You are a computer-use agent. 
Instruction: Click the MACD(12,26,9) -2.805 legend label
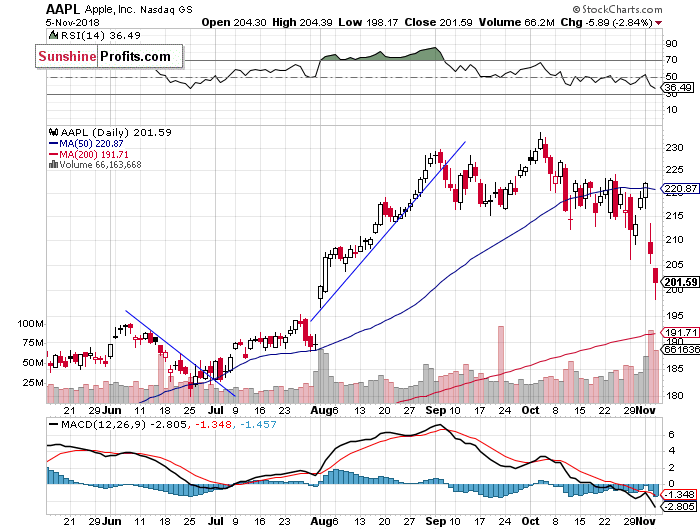124,424
